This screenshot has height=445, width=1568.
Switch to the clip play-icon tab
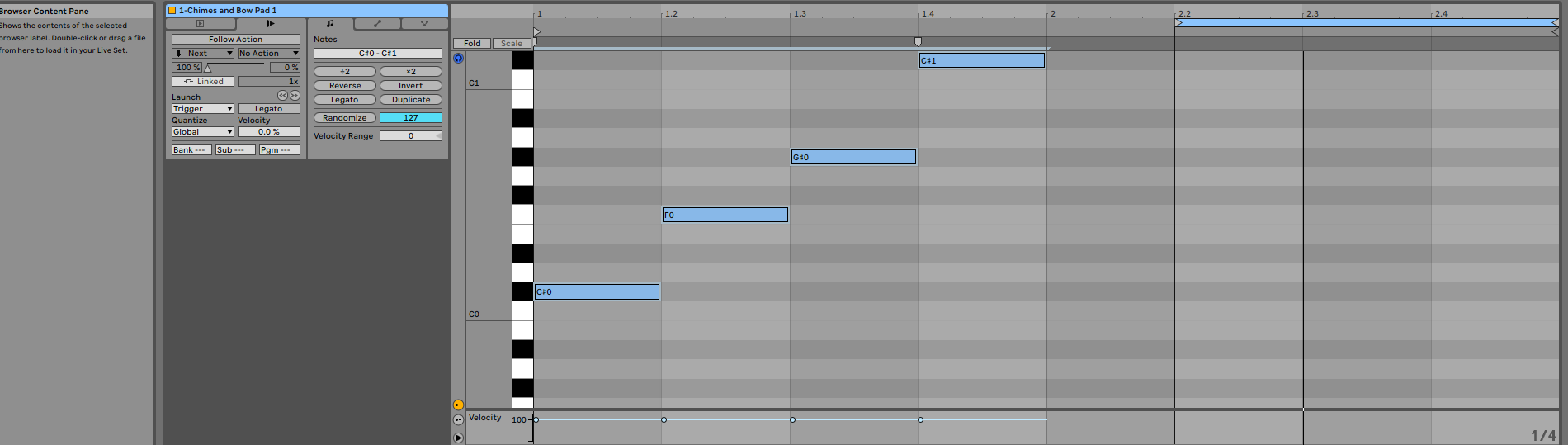point(200,24)
